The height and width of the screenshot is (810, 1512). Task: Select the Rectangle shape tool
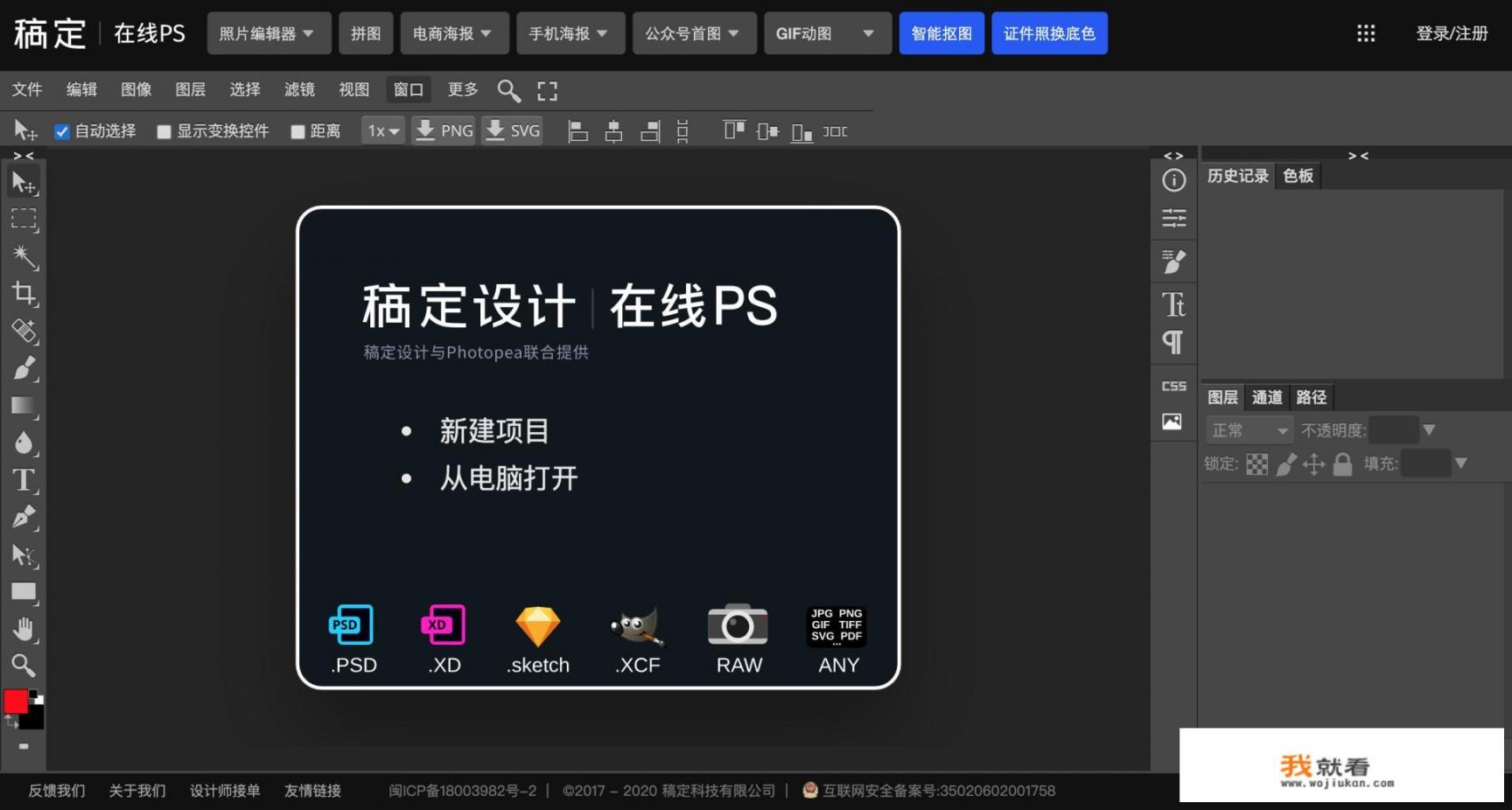pyautogui.click(x=24, y=592)
